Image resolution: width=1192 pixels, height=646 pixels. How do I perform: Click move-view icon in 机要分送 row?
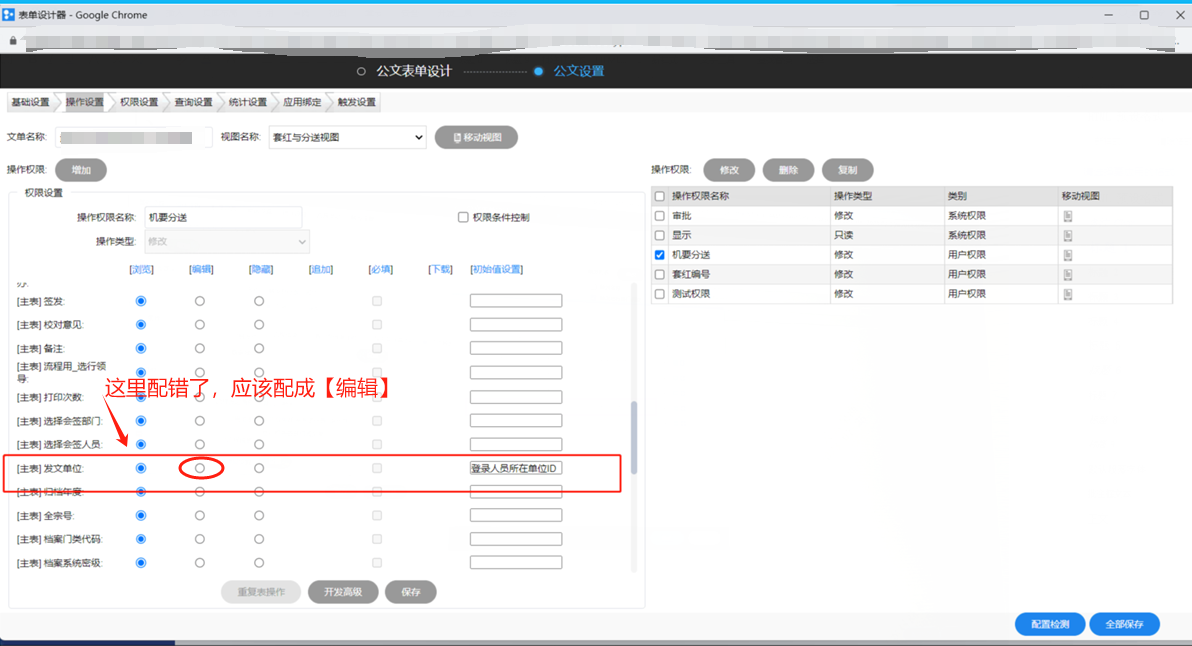(x=1067, y=255)
